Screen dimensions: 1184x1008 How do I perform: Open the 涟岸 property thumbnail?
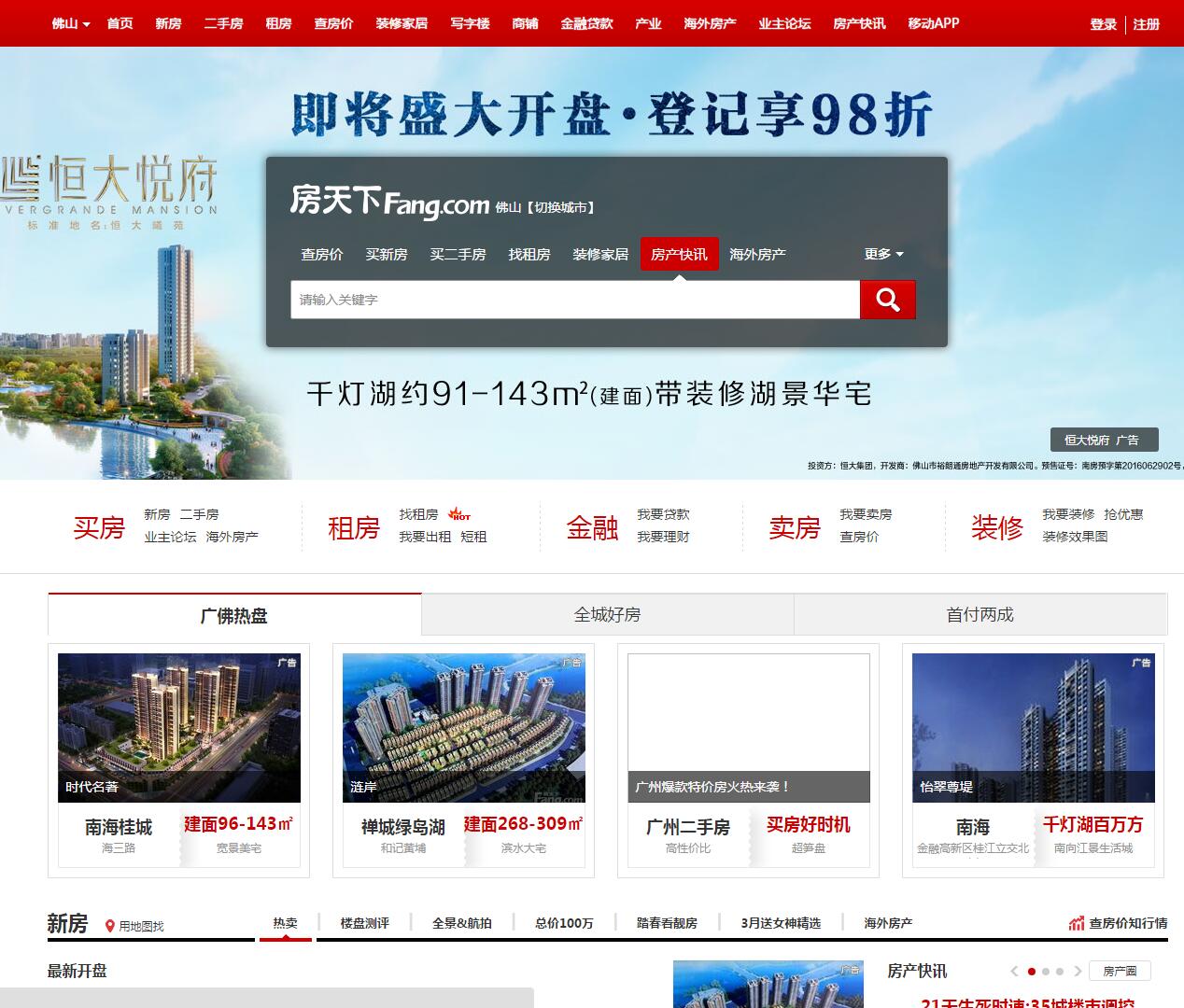pos(464,728)
